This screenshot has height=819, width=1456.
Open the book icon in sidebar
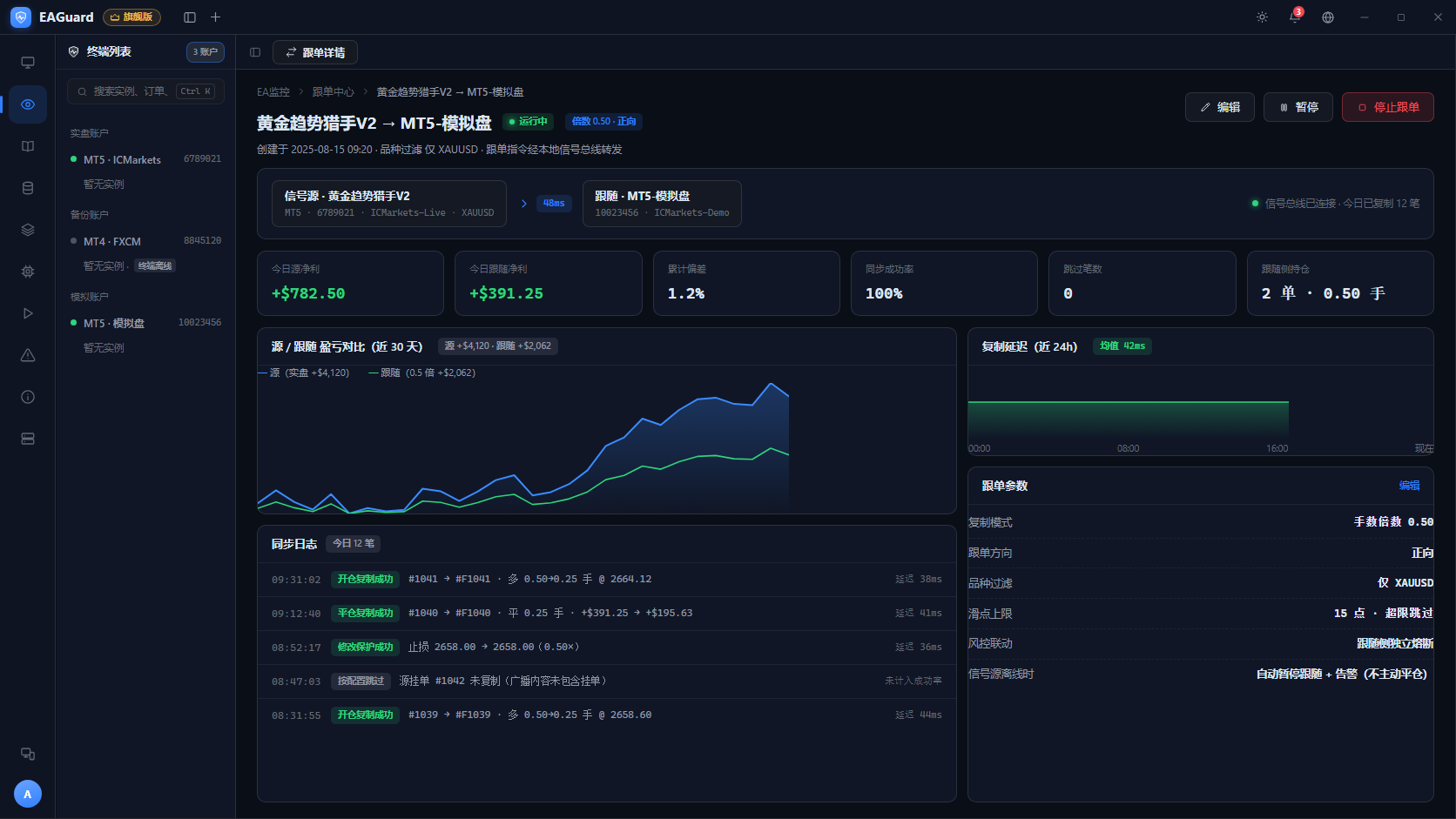coord(28,146)
